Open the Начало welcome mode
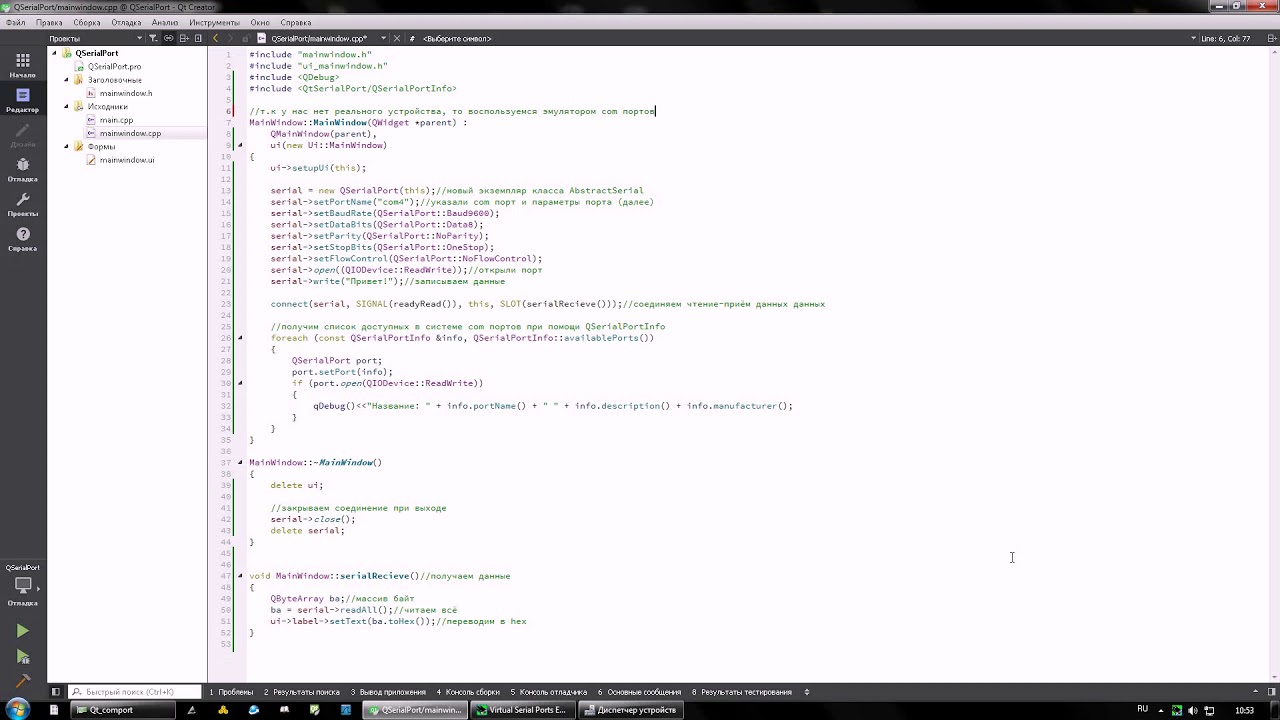Viewport: 1280px width, 720px height. (22, 65)
